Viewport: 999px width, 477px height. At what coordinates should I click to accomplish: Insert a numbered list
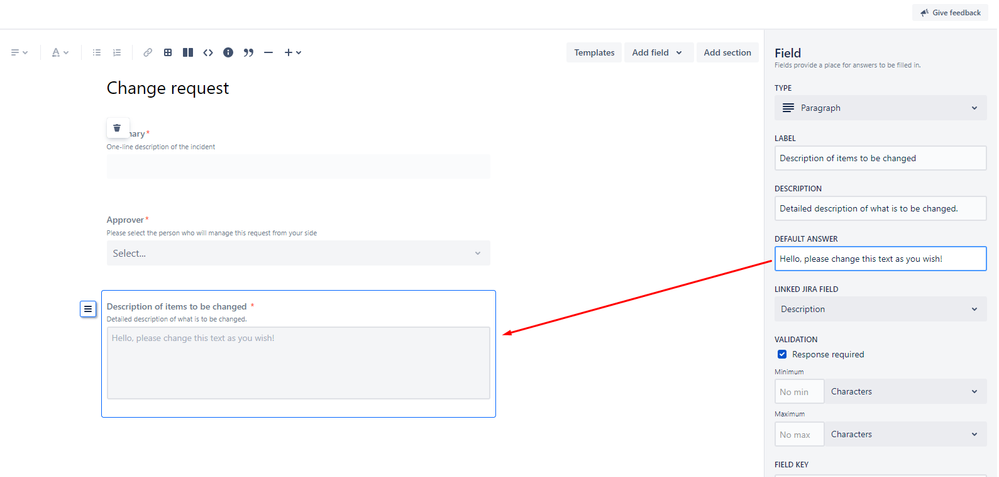point(117,53)
